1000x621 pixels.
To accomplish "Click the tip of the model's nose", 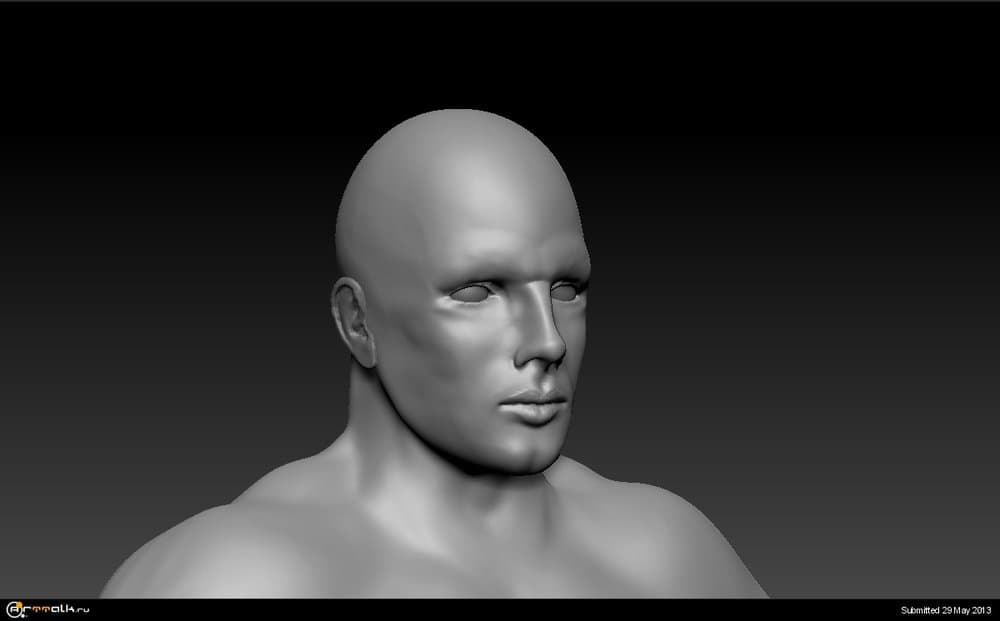I will (x=548, y=354).
